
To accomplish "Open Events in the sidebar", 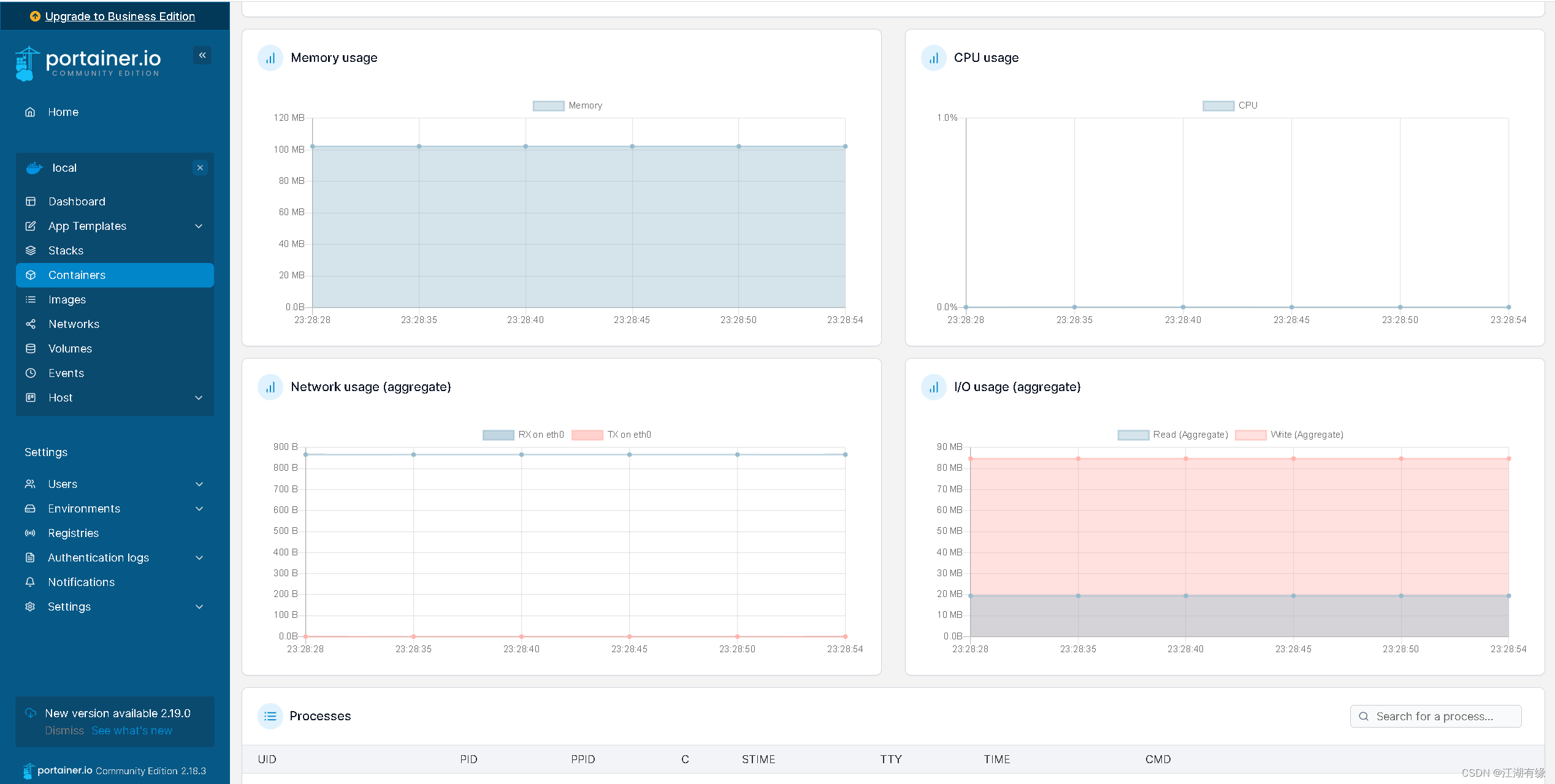I will pyautogui.click(x=66, y=373).
